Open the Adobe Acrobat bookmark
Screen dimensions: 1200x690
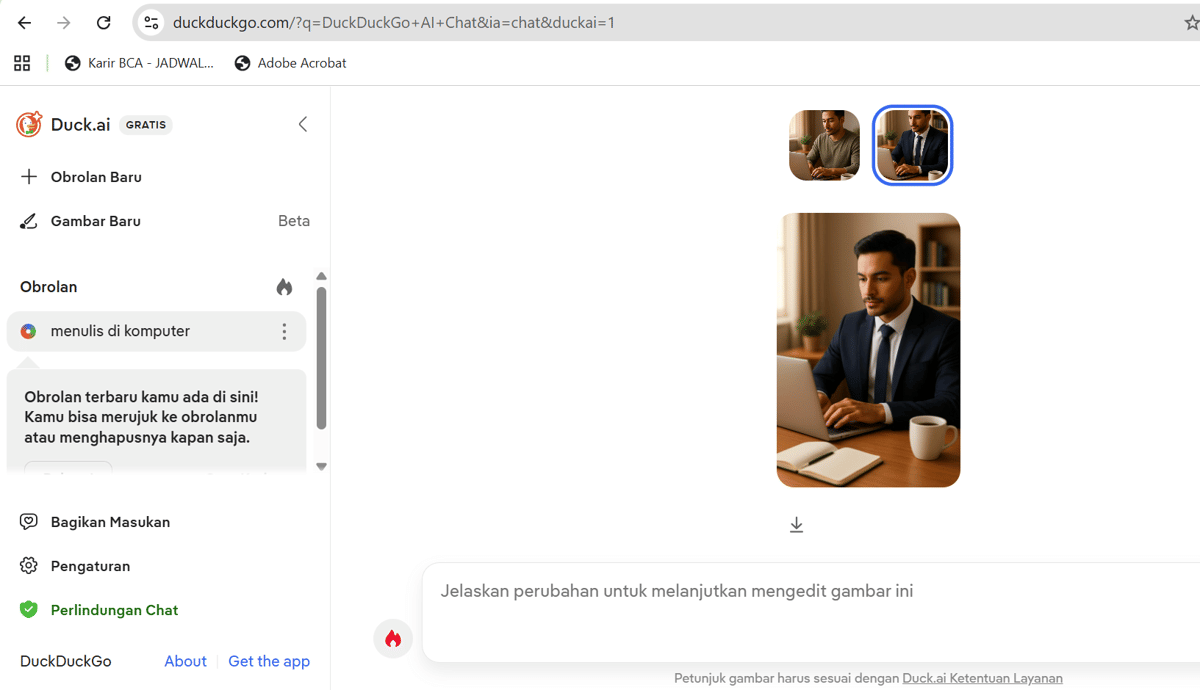point(290,62)
